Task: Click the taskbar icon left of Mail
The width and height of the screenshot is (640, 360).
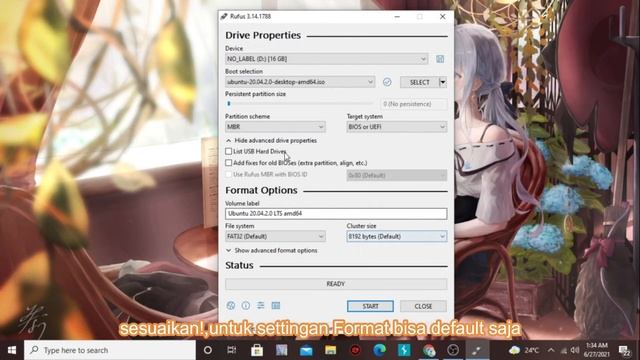Action: (x=281, y=350)
